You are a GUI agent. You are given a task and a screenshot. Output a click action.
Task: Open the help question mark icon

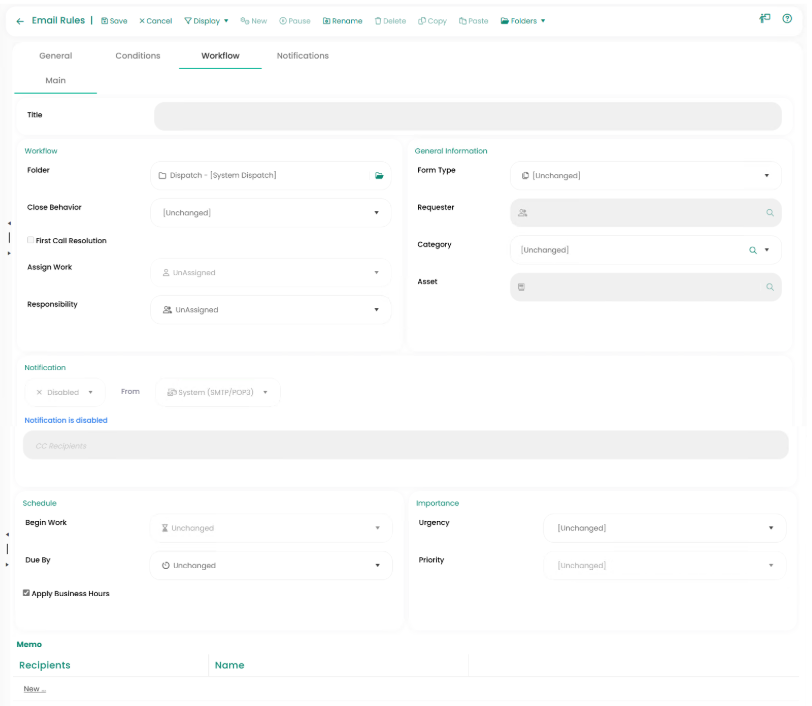pyautogui.click(x=787, y=19)
